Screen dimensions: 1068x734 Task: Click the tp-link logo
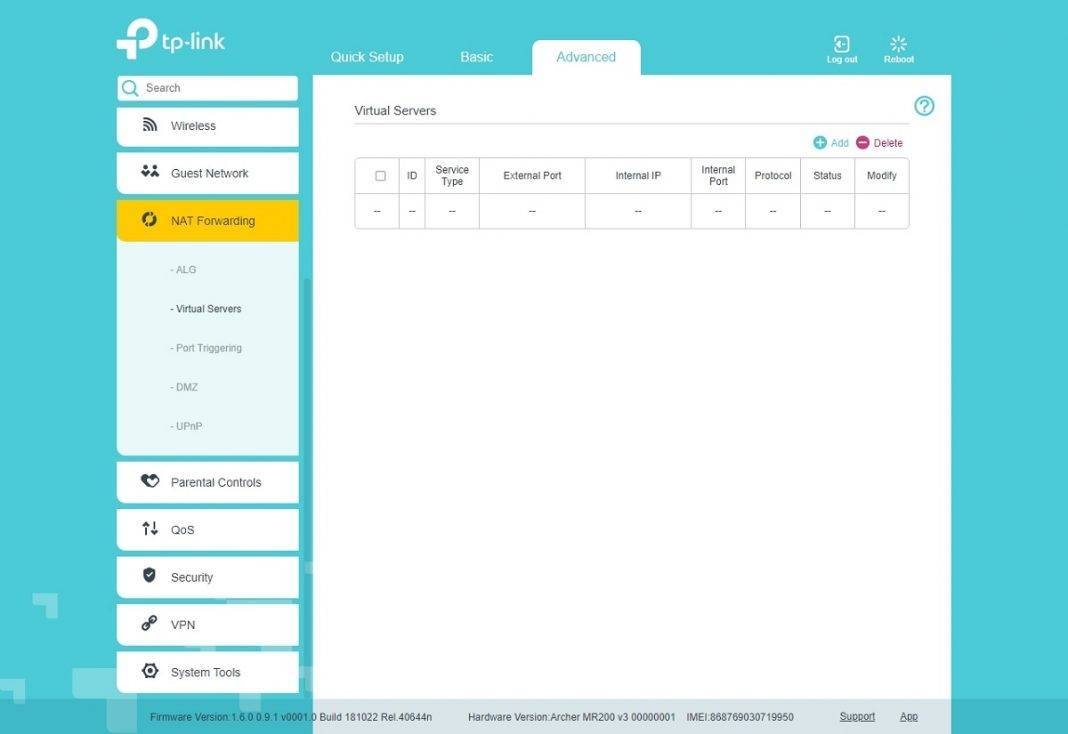coord(170,39)
